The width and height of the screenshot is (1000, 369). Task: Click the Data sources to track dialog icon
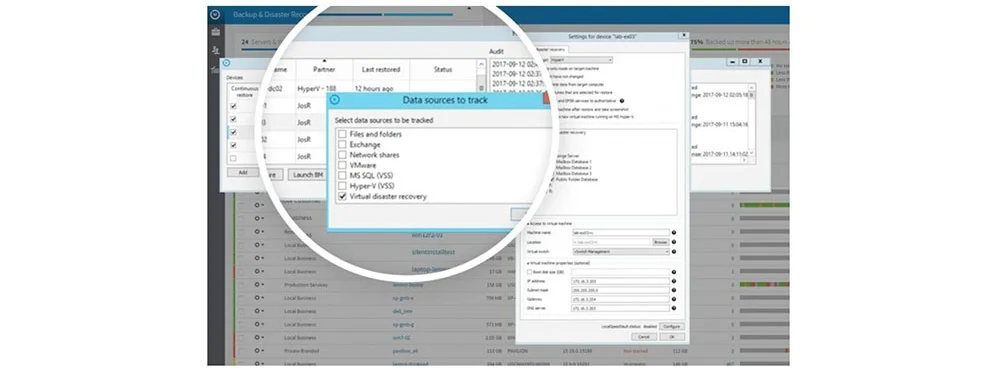pyautogui.click(x=335, y=100)
